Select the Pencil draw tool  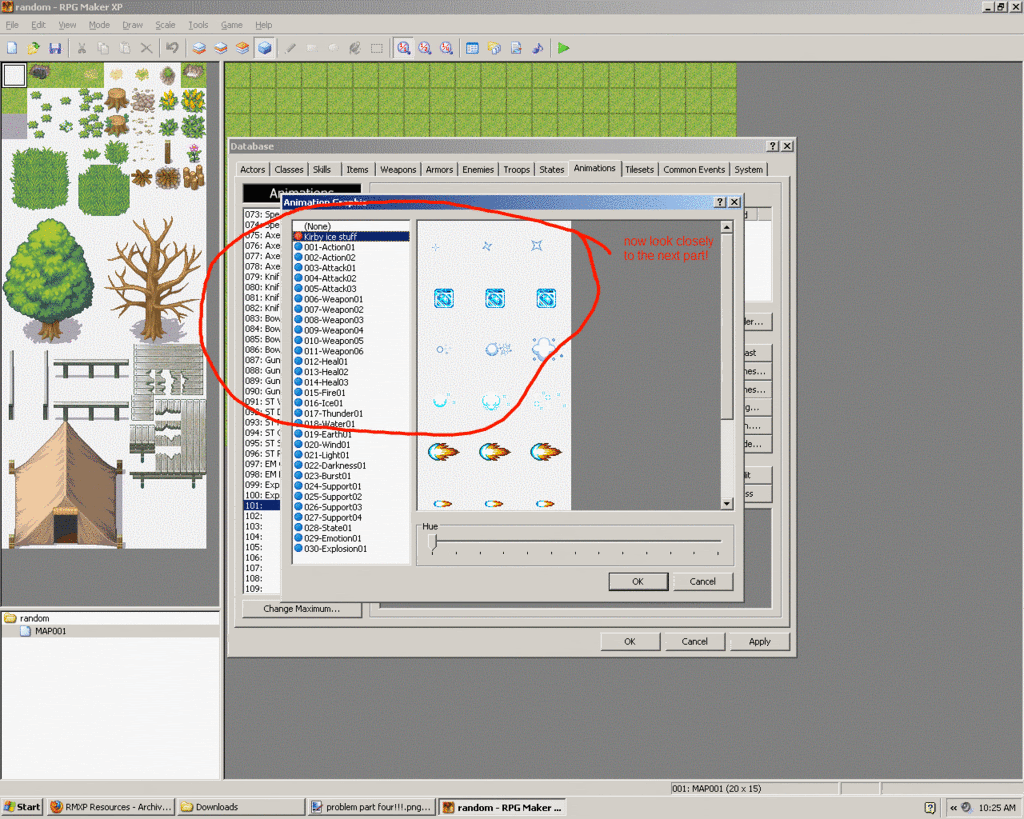291,48
